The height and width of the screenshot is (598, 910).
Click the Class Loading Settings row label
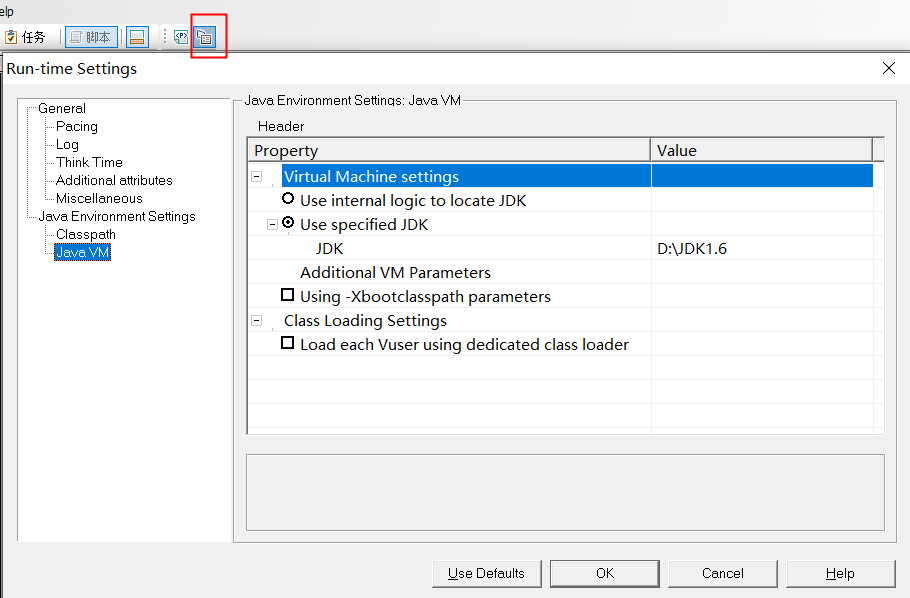pyautogui.click(x=365, y=320)
